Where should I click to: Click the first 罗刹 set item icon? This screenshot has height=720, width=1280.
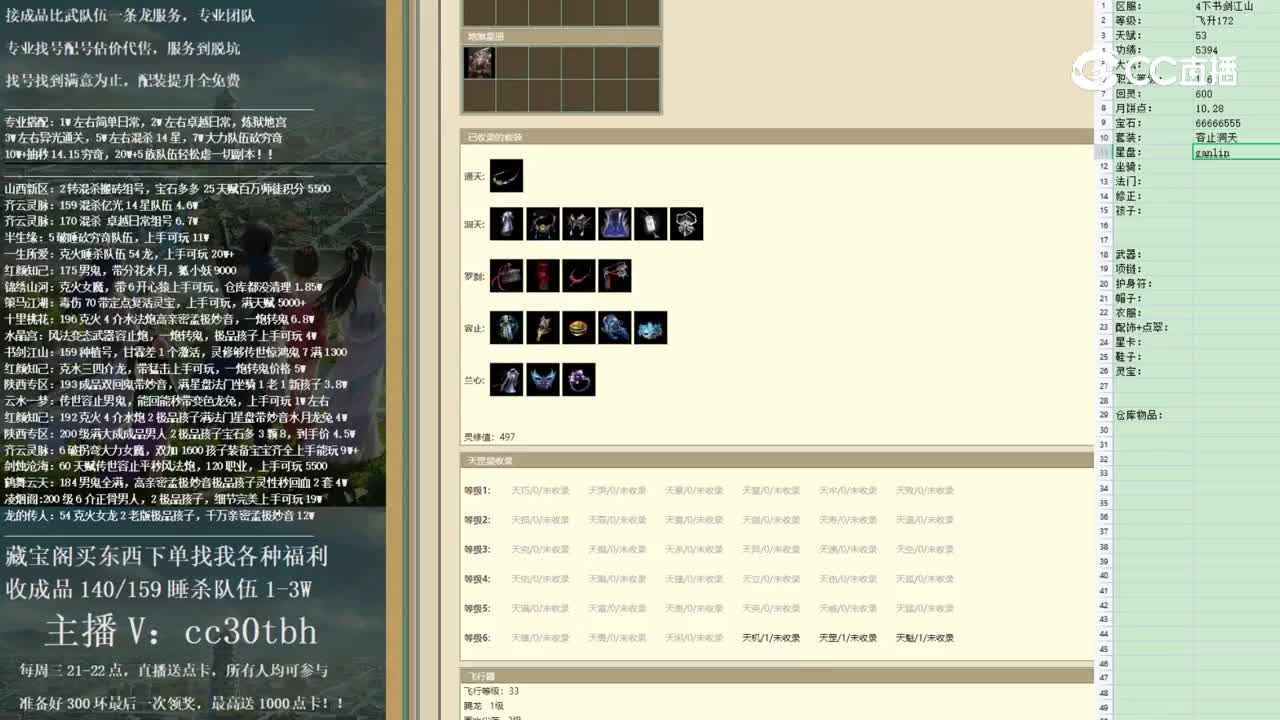(x=506, y=276)
